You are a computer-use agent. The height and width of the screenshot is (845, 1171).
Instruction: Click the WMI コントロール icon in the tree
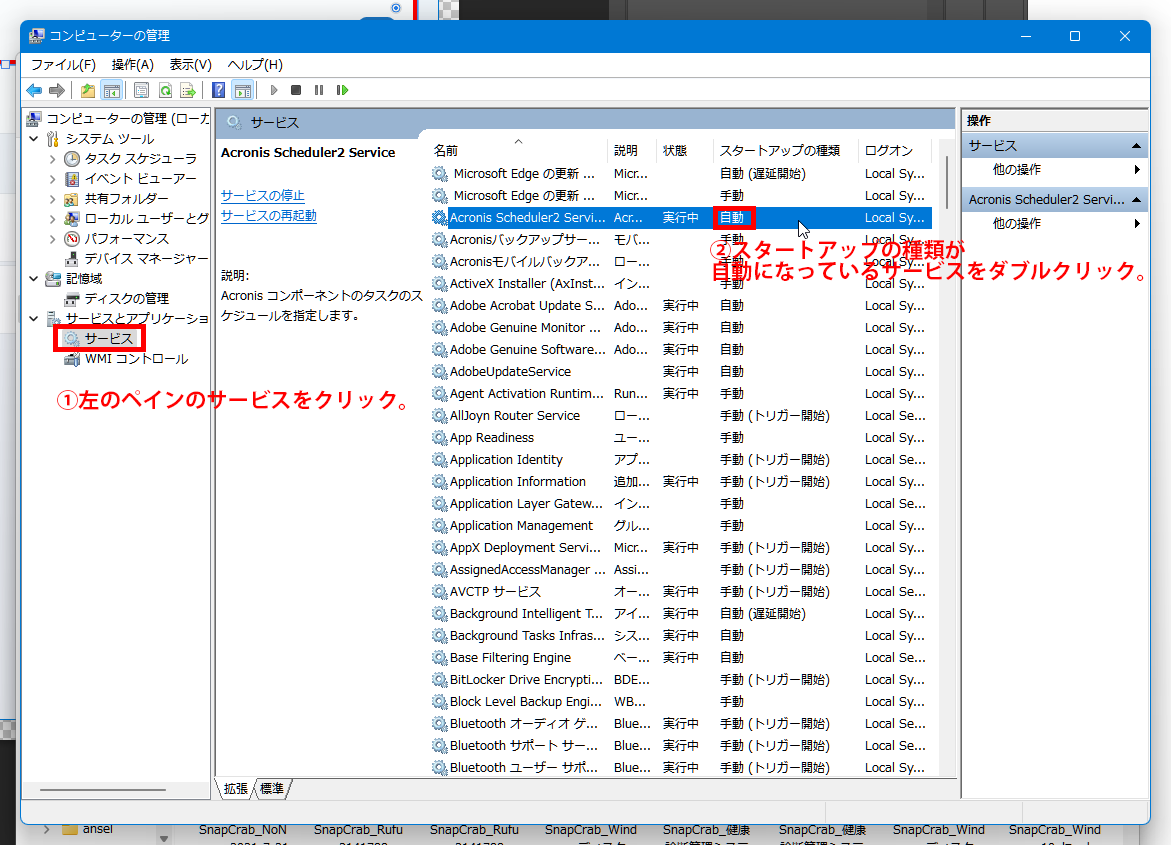[x=72, y=359]
